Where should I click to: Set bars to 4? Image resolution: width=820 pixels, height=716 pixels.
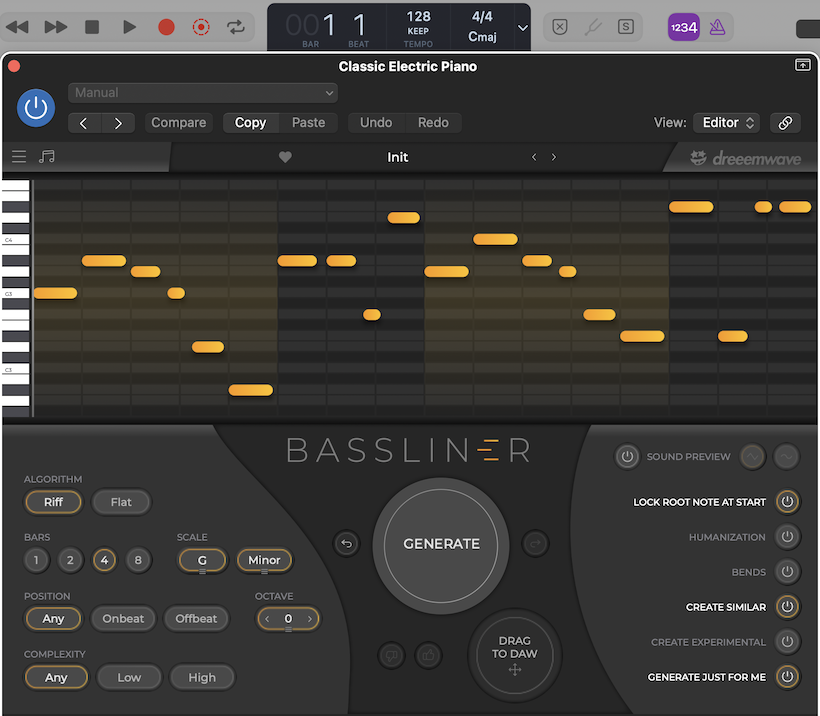[105, 560]
